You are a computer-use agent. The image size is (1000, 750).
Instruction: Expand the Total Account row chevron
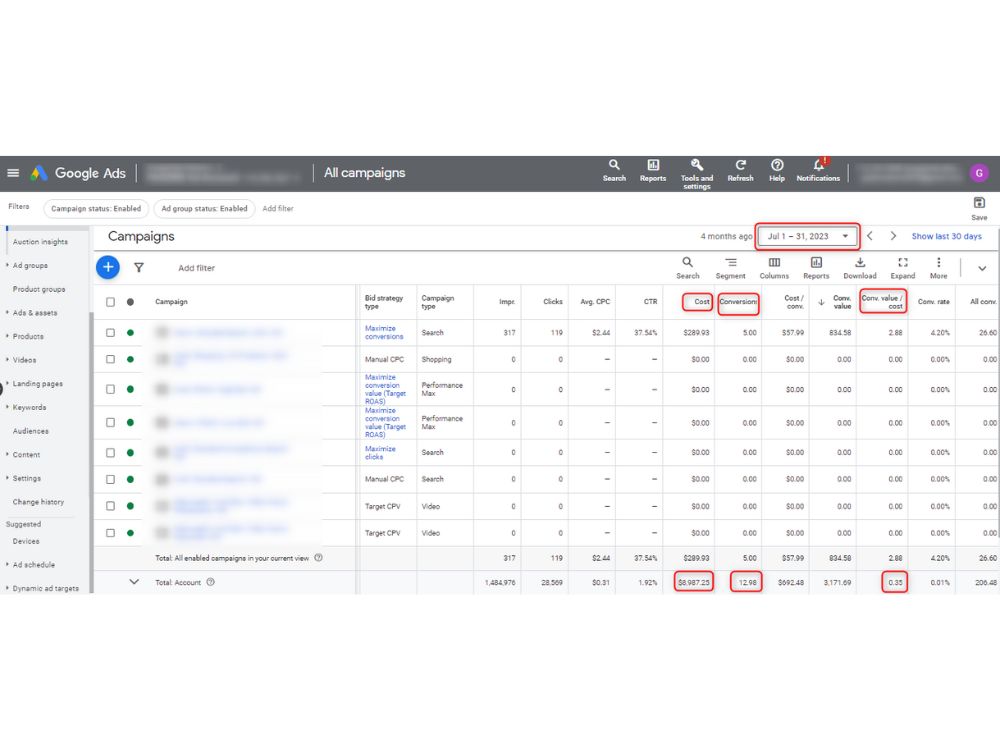click(x=134, y=582)
